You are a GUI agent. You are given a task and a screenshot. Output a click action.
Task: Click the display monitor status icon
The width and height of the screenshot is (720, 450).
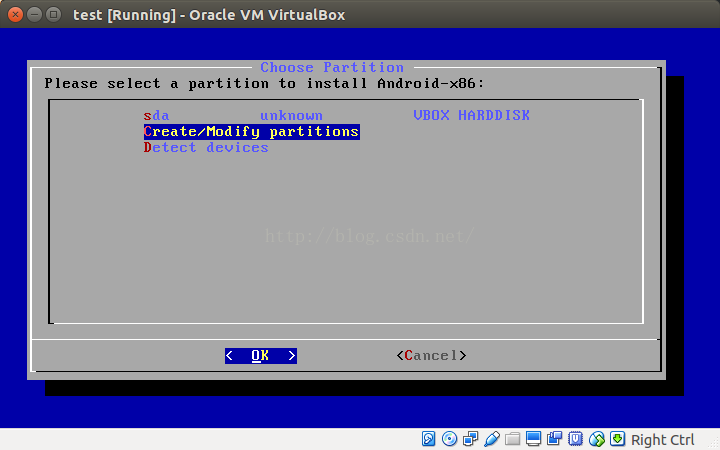pos(534,439)
